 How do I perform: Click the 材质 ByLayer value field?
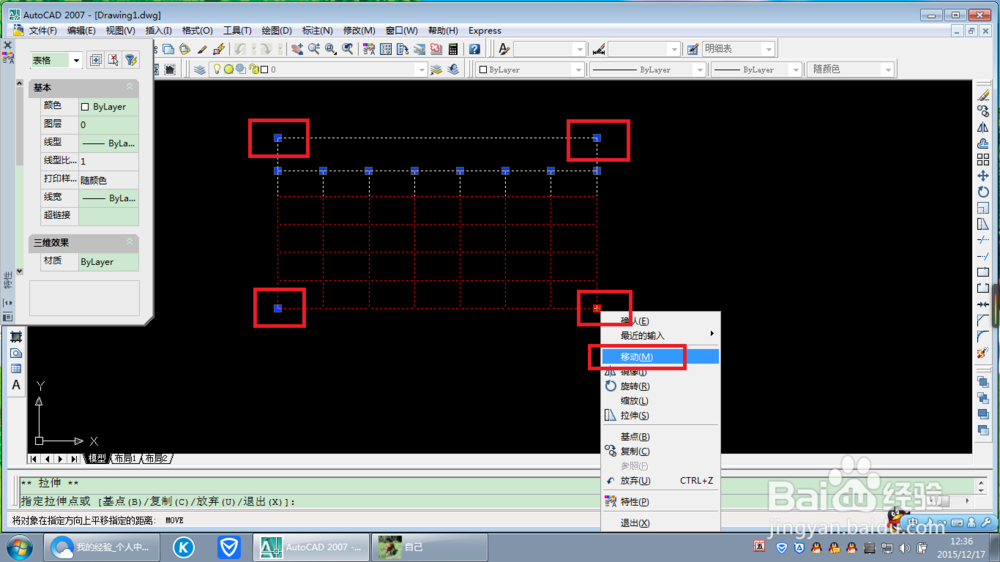click(x=108, y=262)
